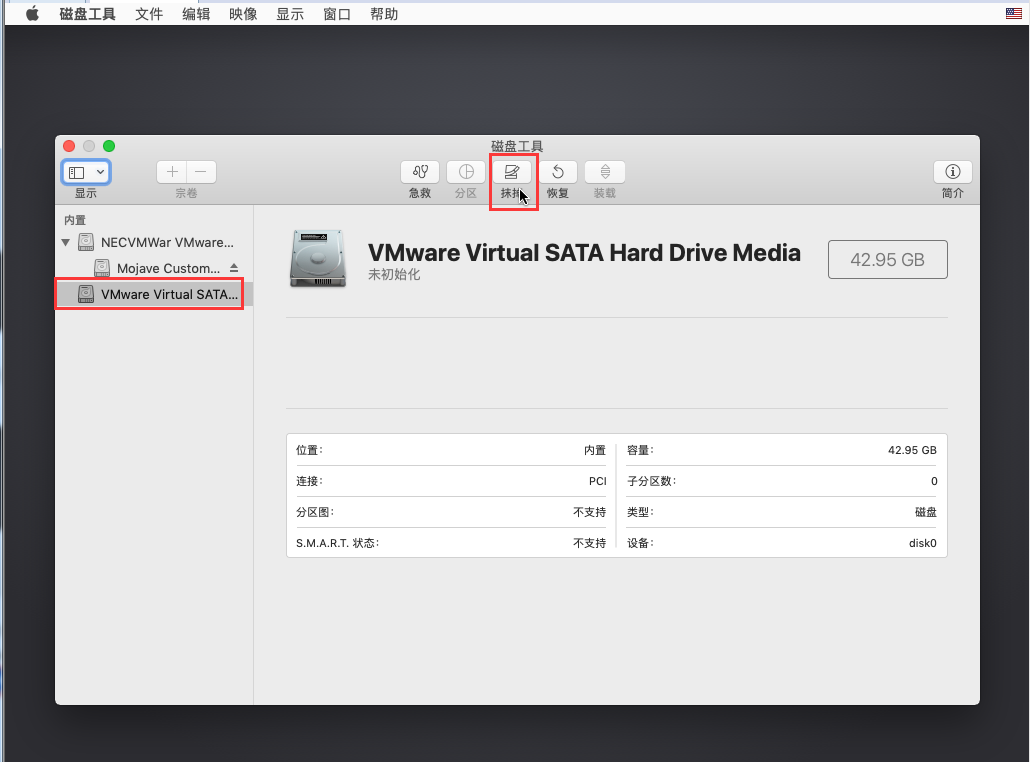Open the 窗口 (Window) menu
This screenshot has width=1031, height=762.
click(337, 14)
